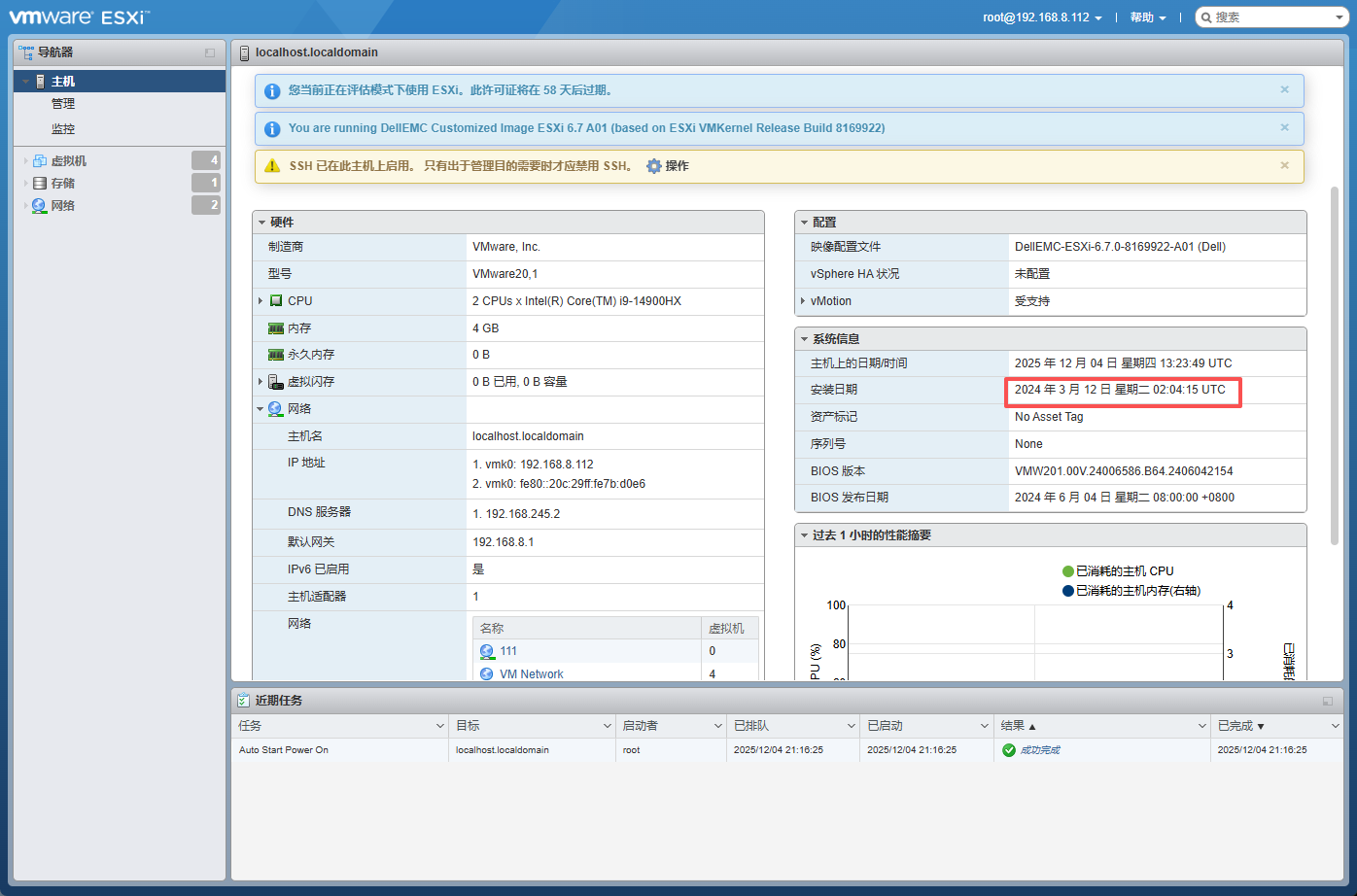Click the 存储 count badge 1

coord(206,183)
